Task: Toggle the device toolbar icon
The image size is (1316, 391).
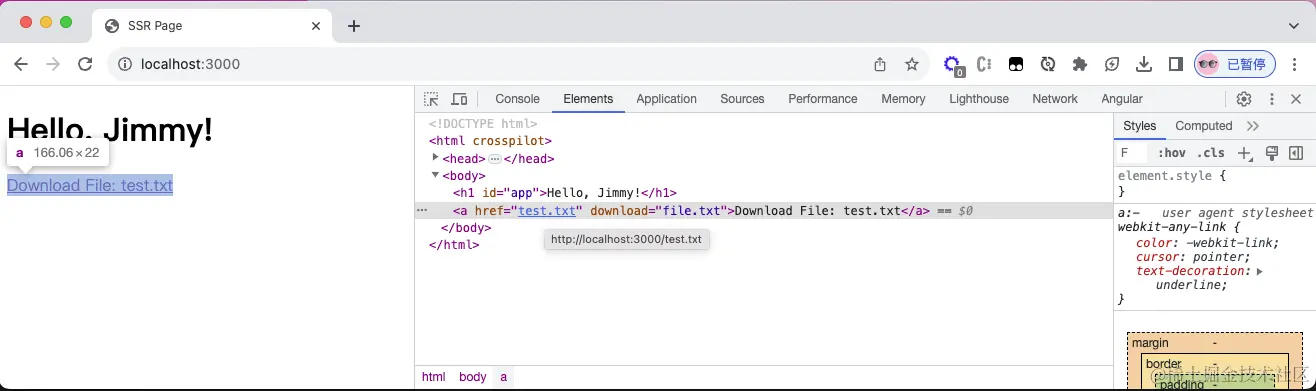Action: tap(460, 99)
